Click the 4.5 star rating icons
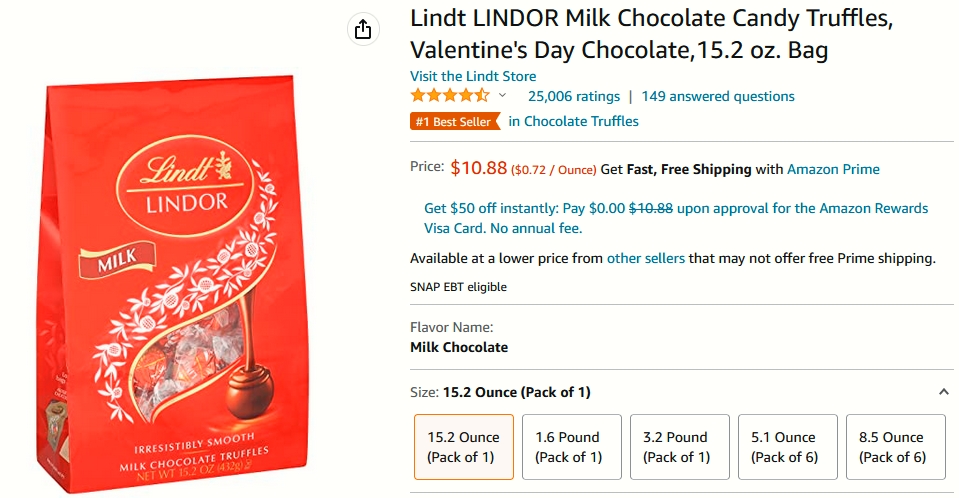 click(x=450, y=95)
